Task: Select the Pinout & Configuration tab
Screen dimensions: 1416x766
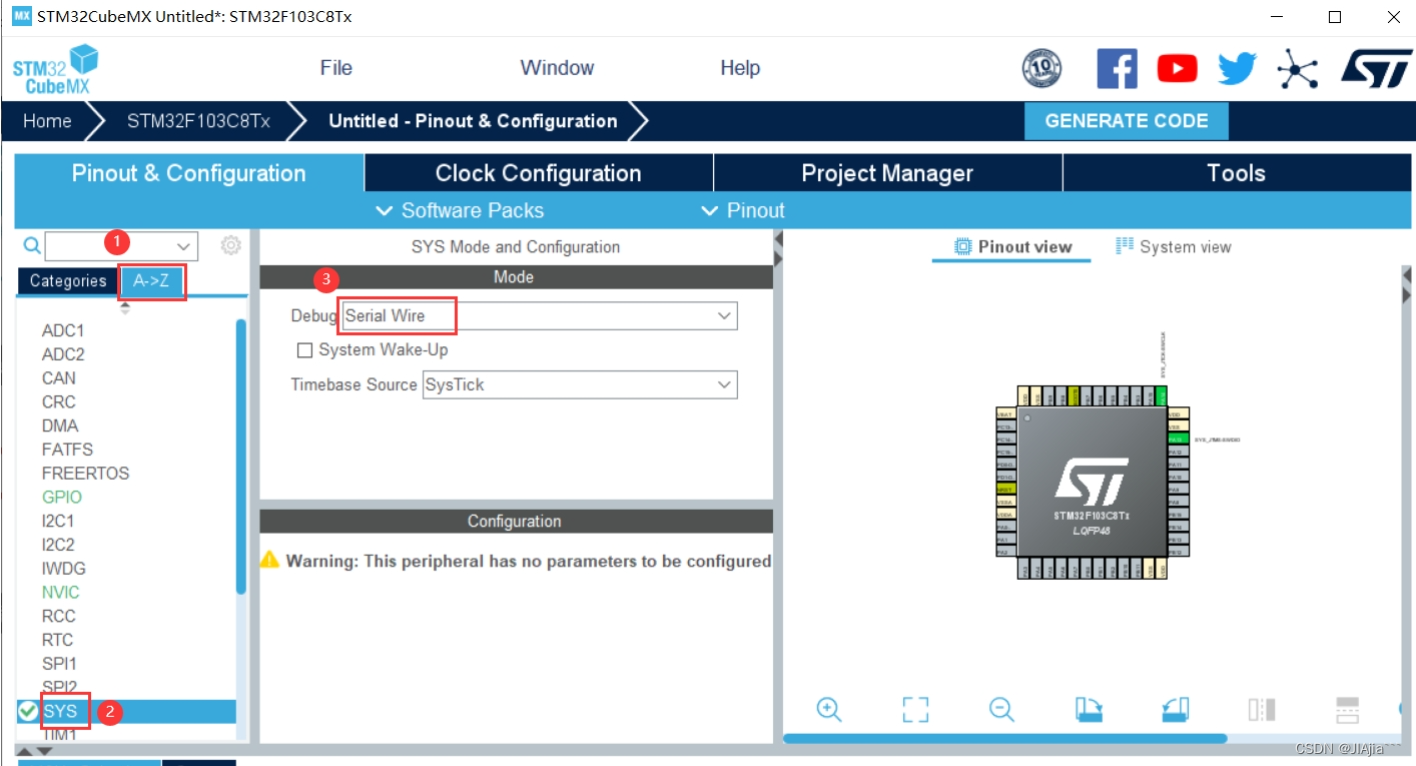Action: (x=189, y=173)
